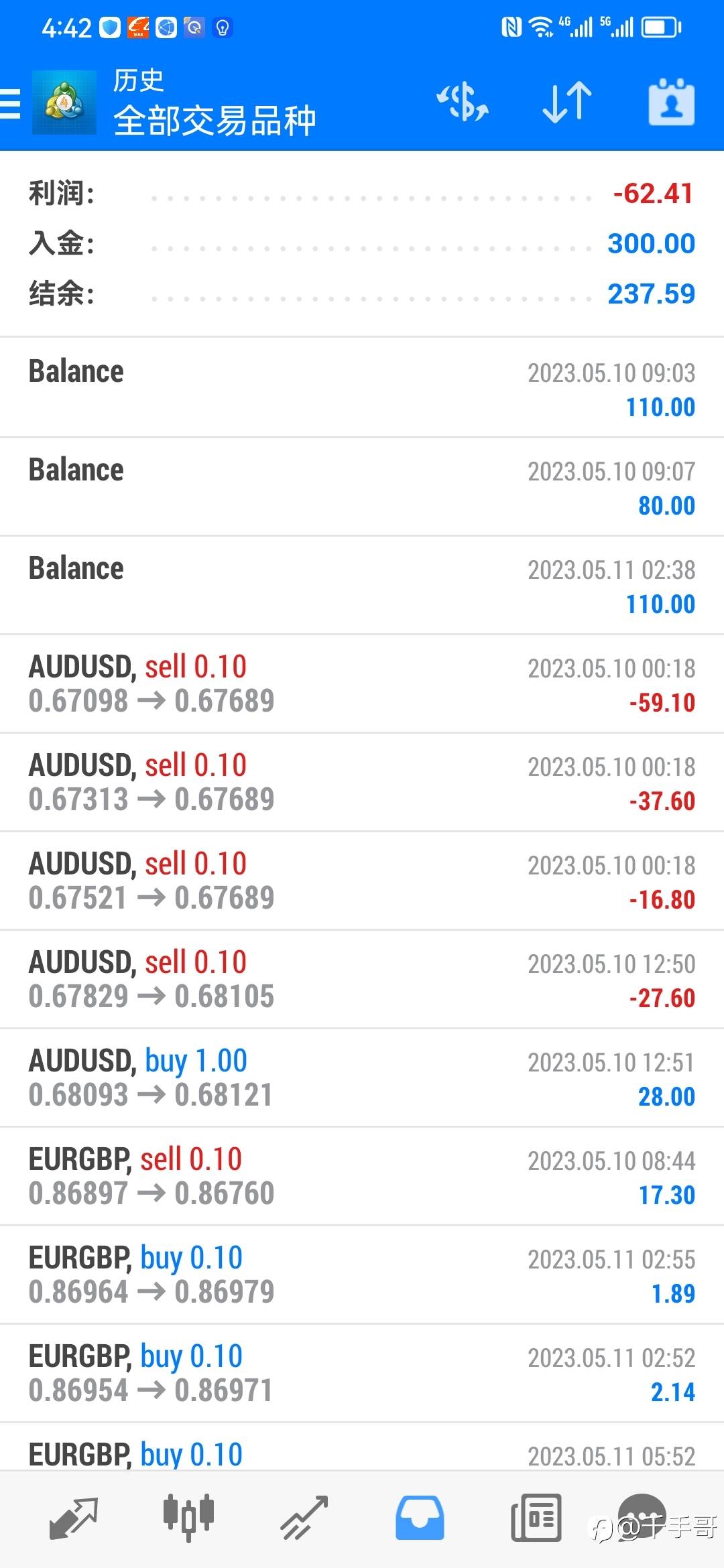Select the 全部交易品种 symbol filter title
The image size is (724, 1568).
(x=215, y=121)
